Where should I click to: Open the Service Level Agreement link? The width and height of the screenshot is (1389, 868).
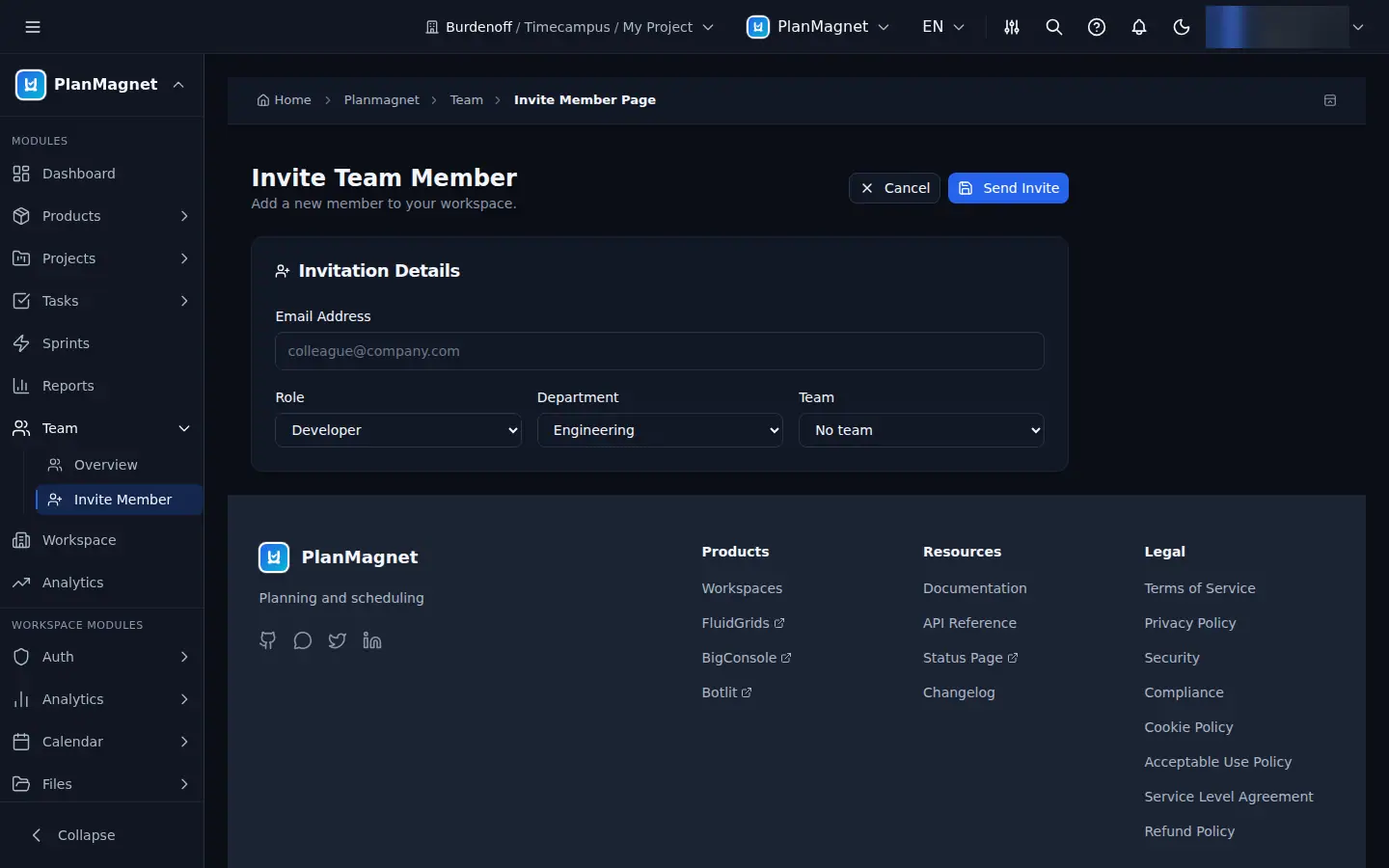1228,797
